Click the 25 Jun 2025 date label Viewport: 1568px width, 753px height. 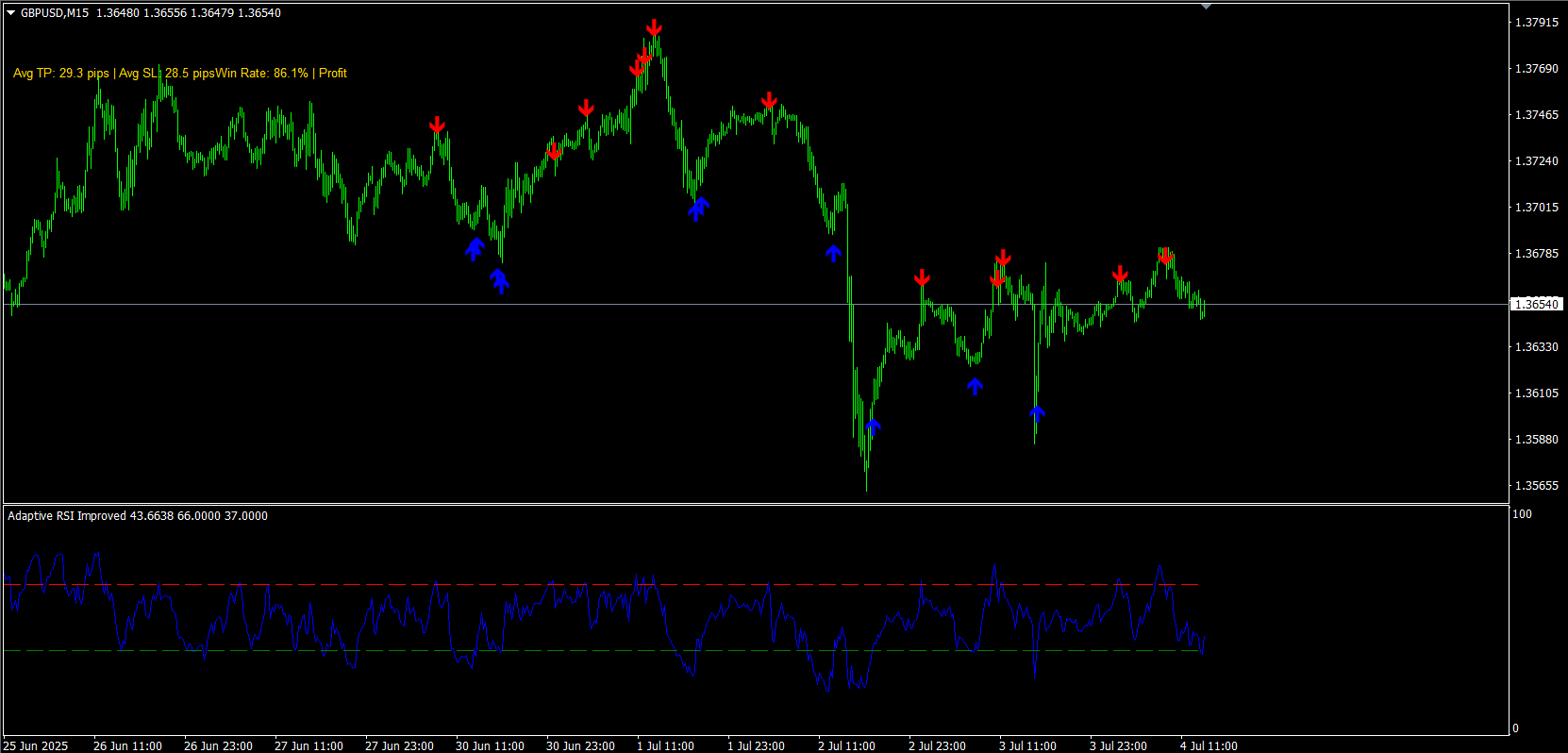click(36, 745)
